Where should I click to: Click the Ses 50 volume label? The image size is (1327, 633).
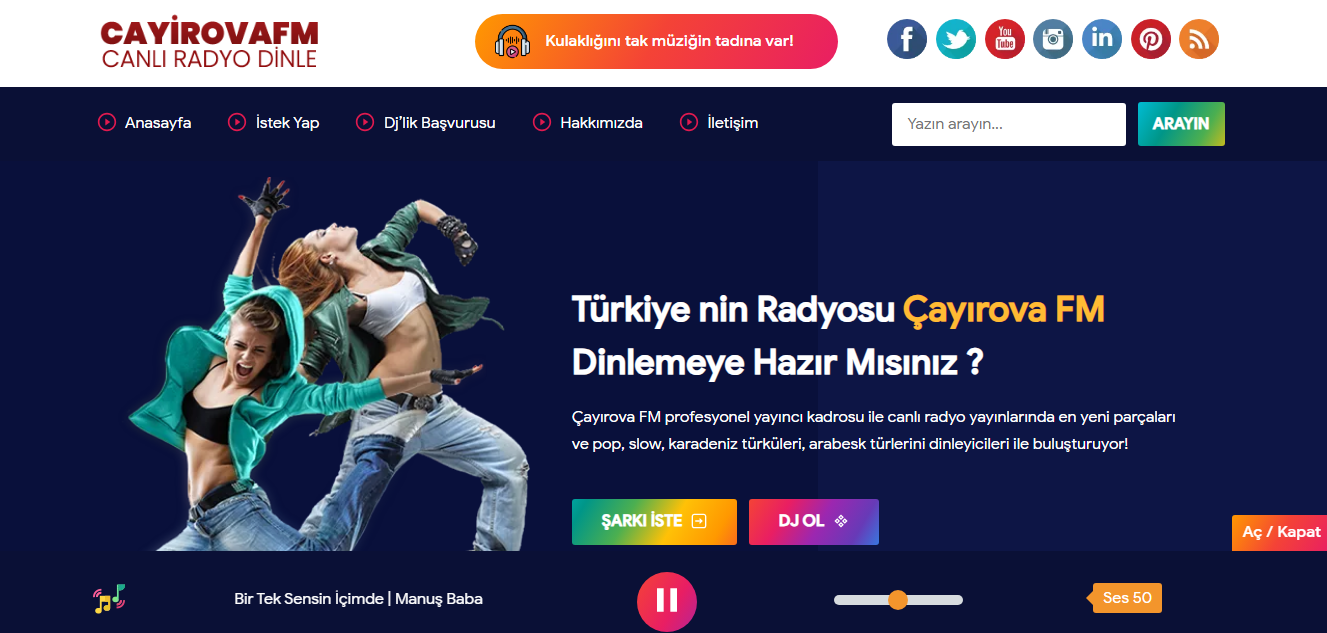coord(1127,598)
